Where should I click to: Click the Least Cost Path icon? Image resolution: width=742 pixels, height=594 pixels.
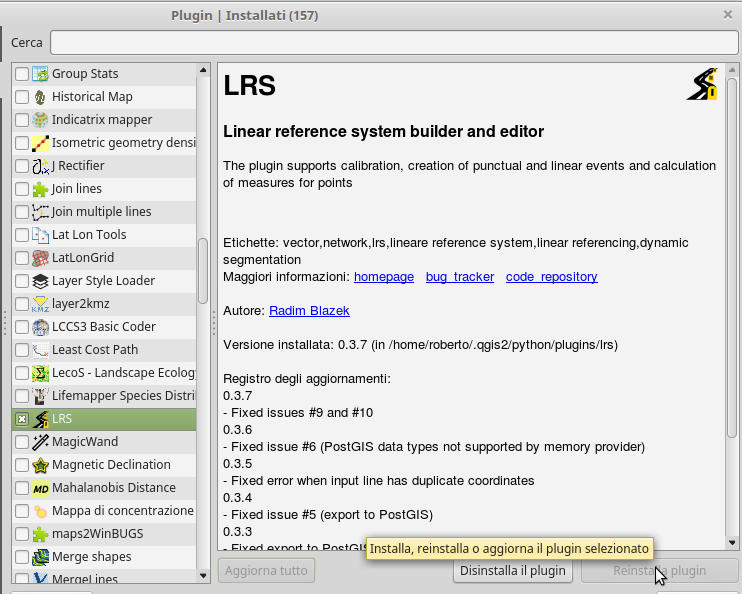pos(40,350)
